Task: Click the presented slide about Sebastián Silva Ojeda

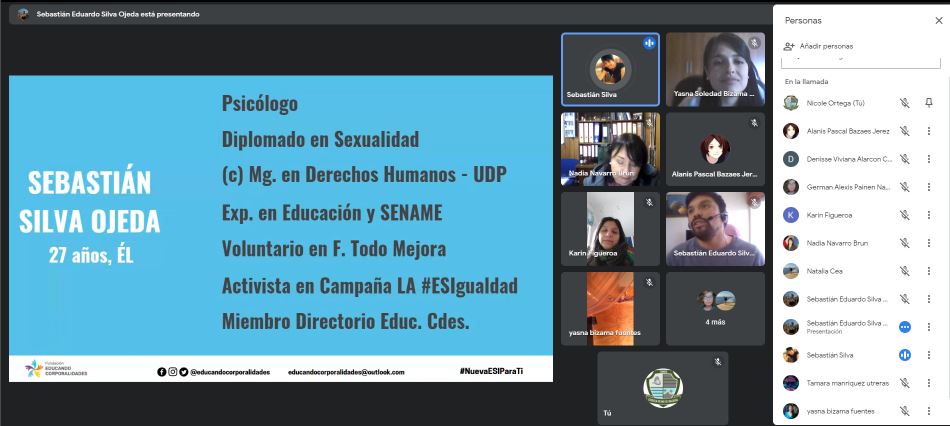Action: click(280, 228)
